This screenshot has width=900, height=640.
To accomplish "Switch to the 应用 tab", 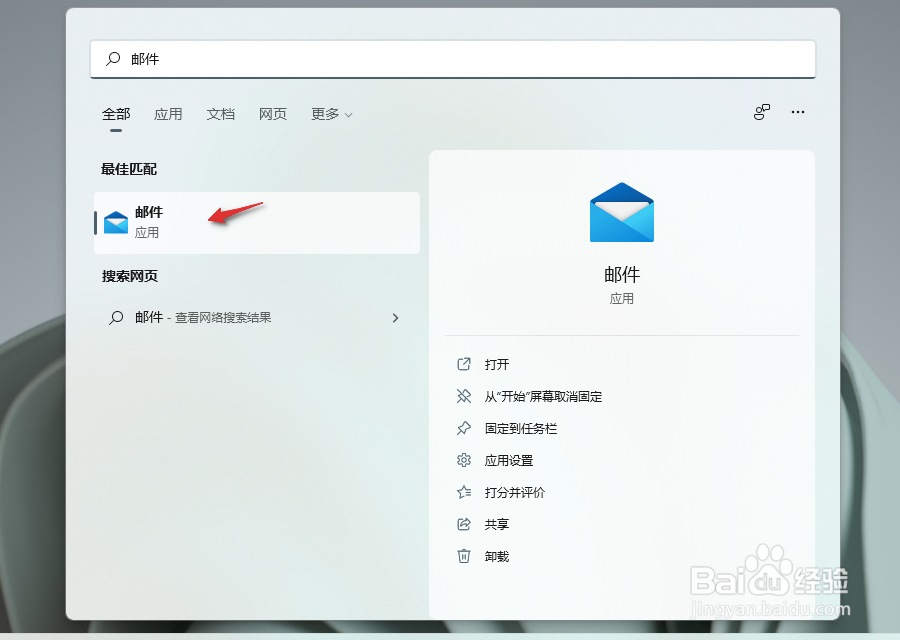I will [x=168, y=114].
